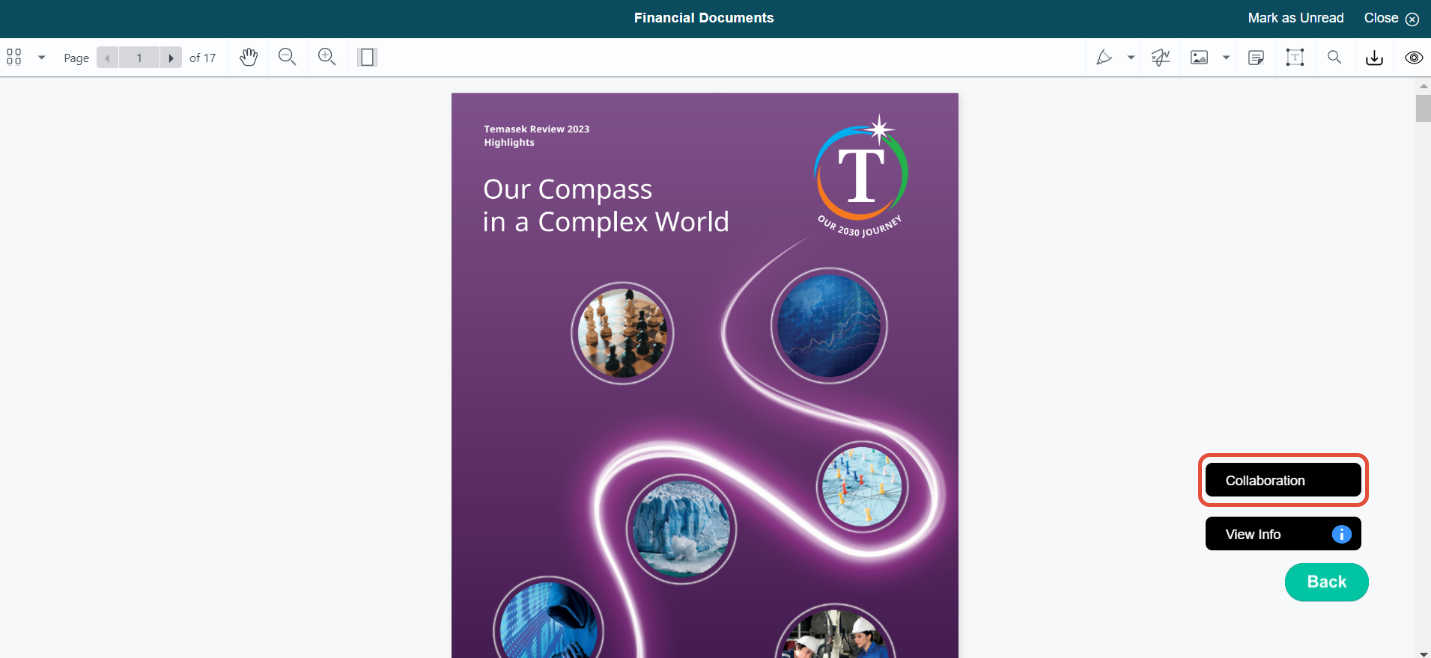Click the green Back button
This screenshot has width=1431, height=658.
point(1326,582)
